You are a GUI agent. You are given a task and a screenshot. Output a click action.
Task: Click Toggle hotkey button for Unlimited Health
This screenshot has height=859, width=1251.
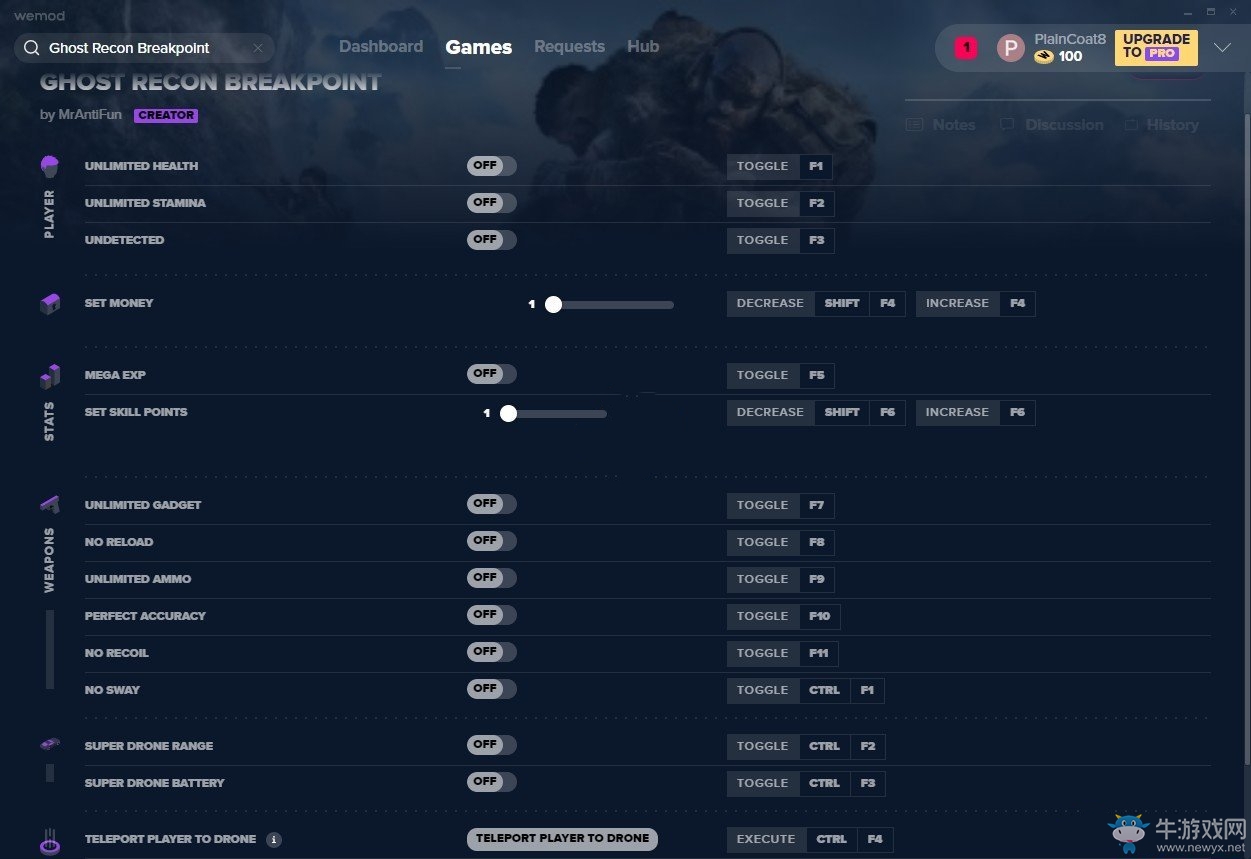[x=763, y=167]
